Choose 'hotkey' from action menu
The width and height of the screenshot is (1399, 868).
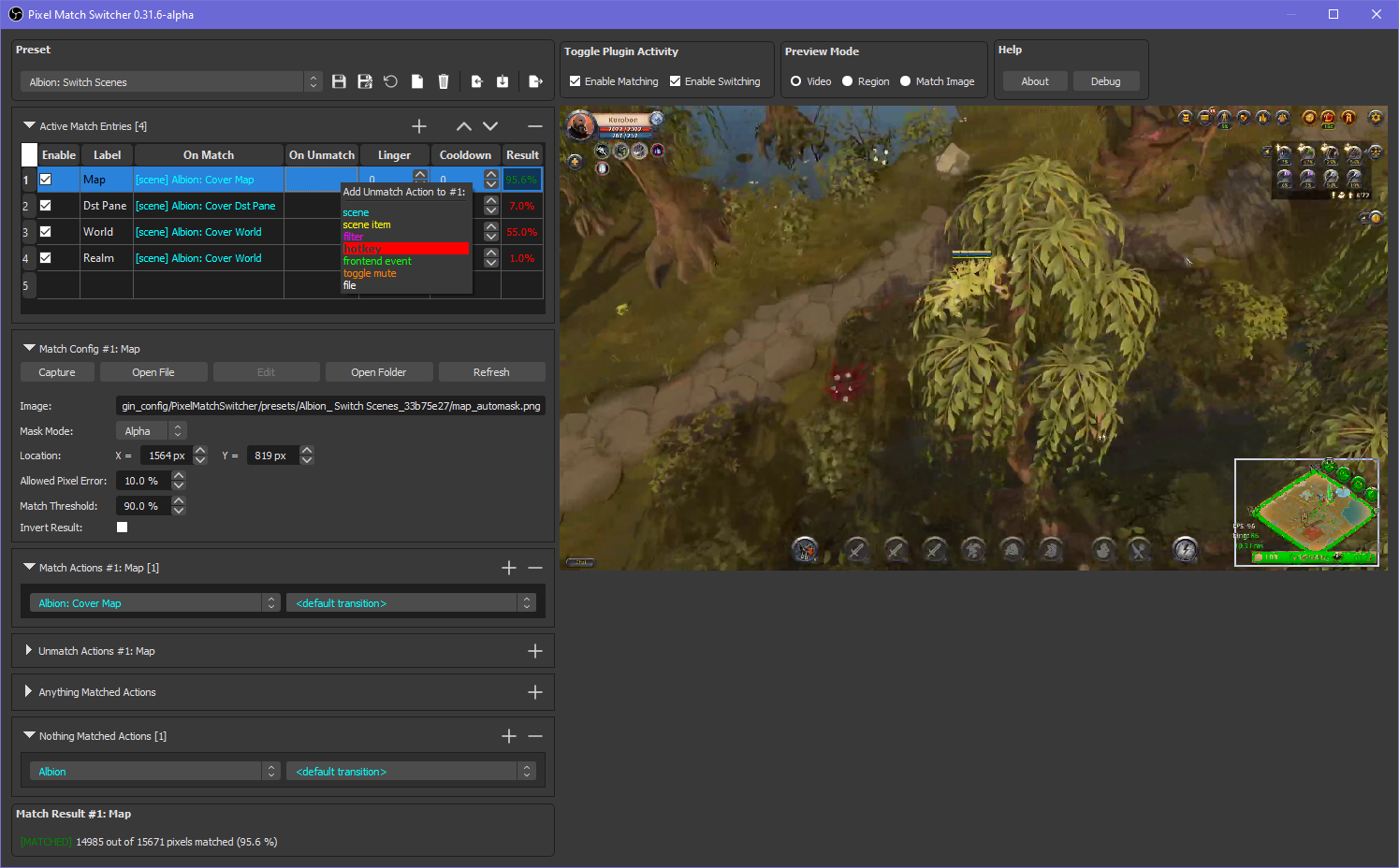click(405, 249)
